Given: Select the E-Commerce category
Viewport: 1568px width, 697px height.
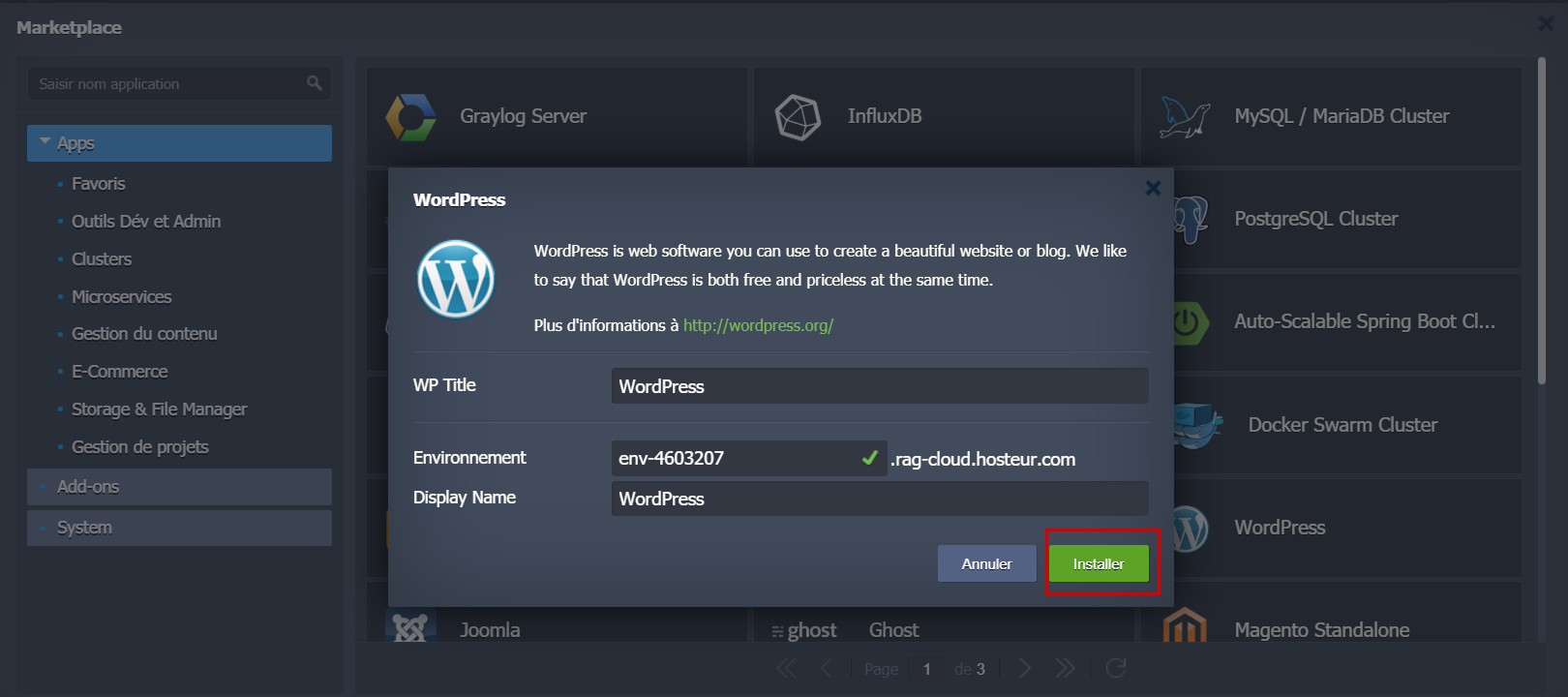Looking at the screenshot, I should point(119,372).
